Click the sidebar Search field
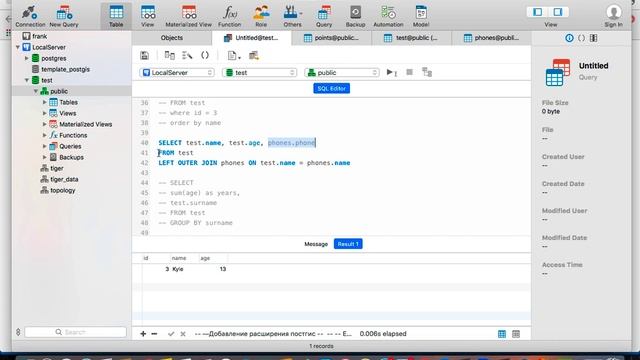Screen dimensions: 640x360 [76, 332]
